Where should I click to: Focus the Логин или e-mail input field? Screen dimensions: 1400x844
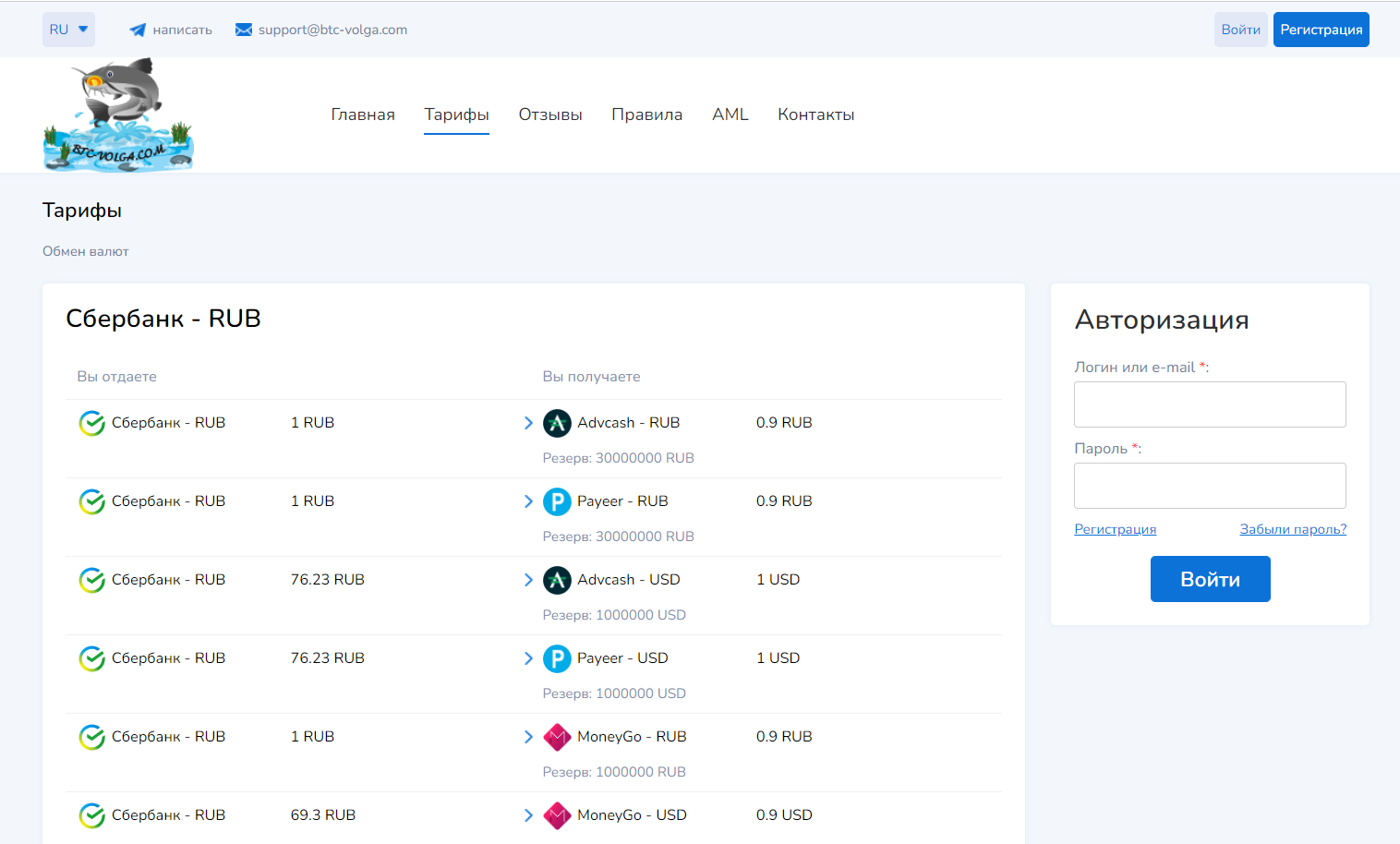pyautogui.click(x=1210, y=404)
